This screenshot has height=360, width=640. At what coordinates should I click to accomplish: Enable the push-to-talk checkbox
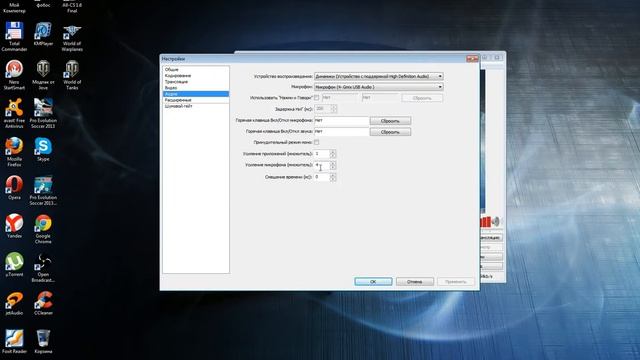[316, 98]
